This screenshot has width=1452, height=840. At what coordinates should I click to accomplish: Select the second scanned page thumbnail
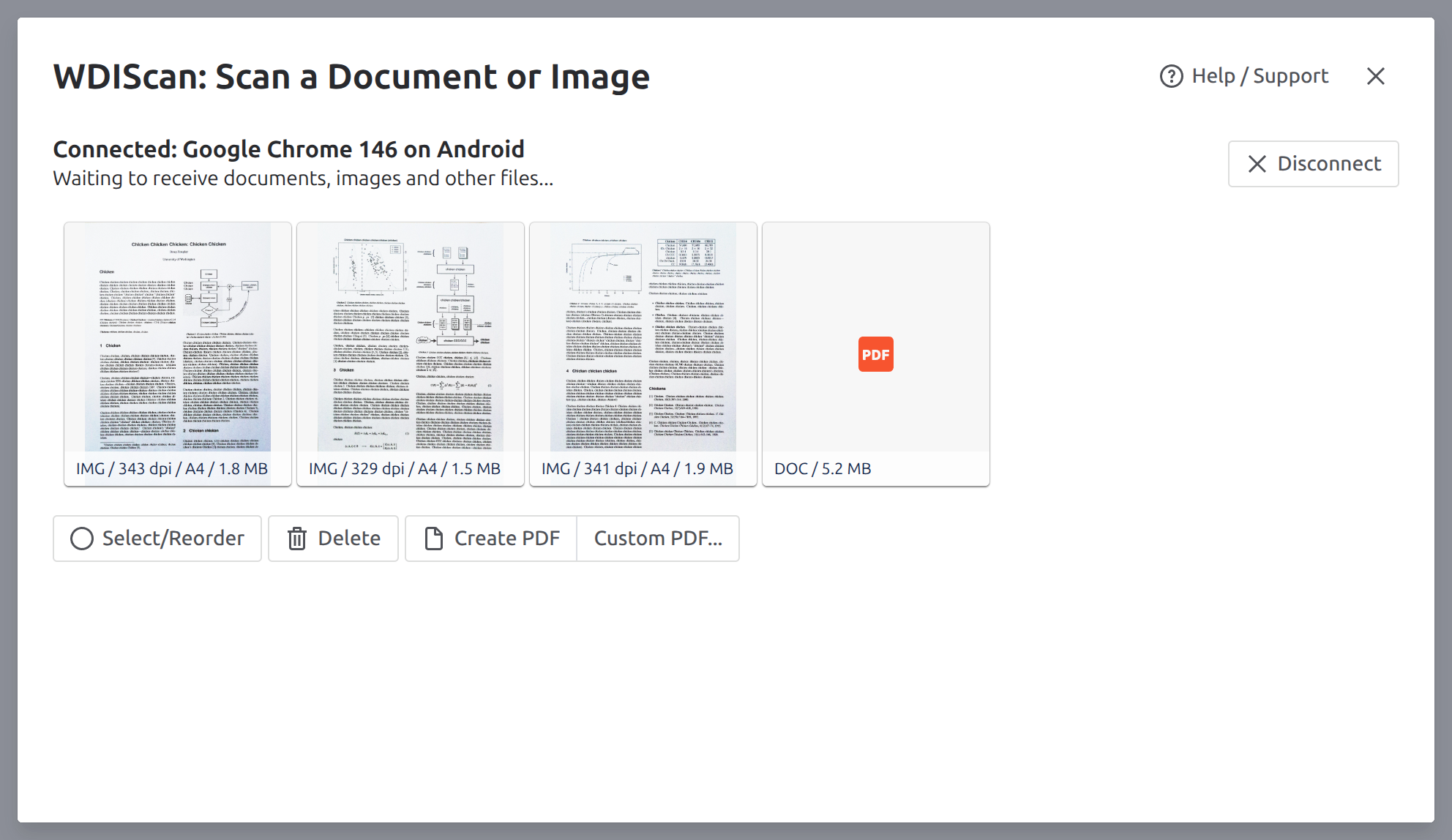pyautogui.click(x=410, y=337)
